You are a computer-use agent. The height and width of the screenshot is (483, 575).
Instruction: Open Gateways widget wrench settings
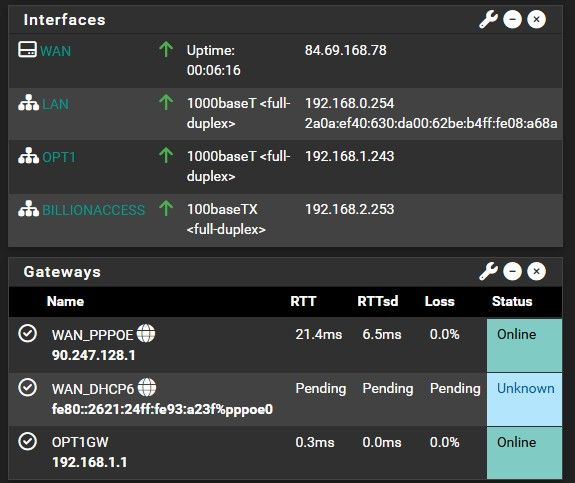pos(488,271)
